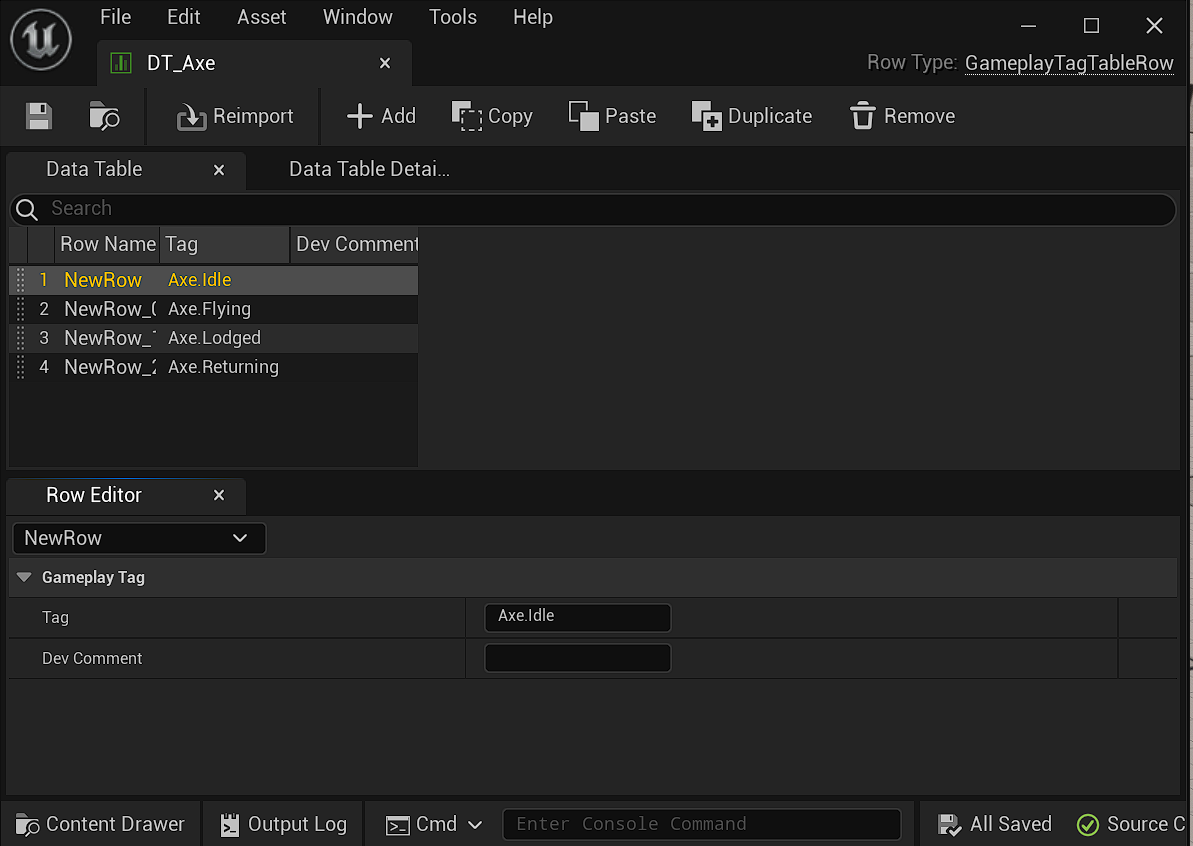Open the Source Control status
The image size is (1193, 846).
1131,824
